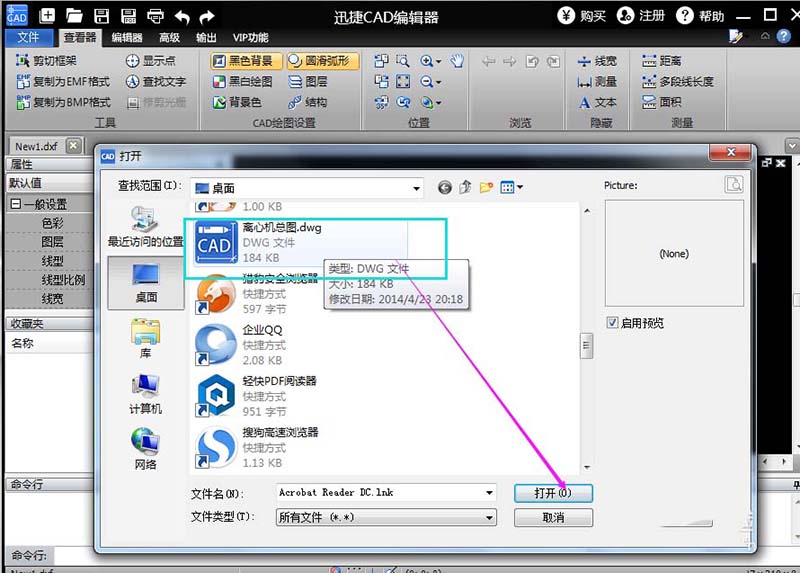
Task: Toggle 测量 display
Action: tap(597, 82)
